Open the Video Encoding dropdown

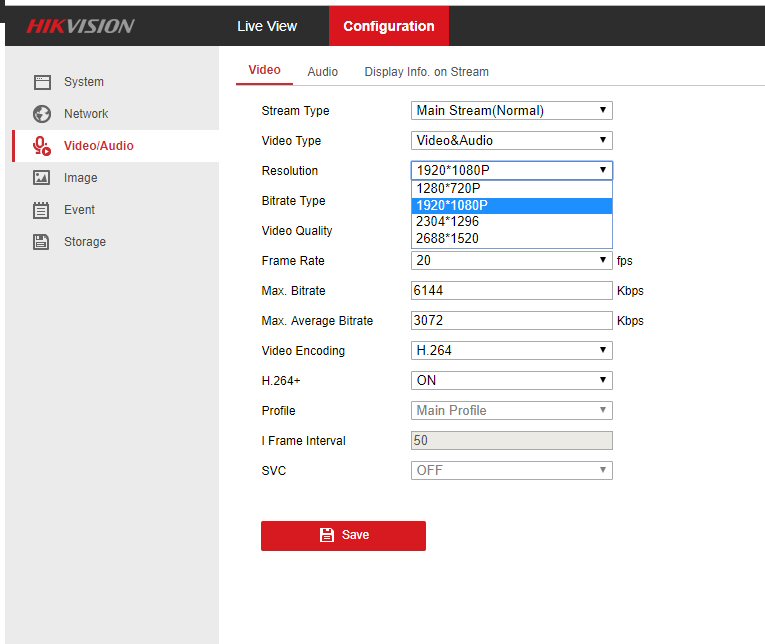point(511,351)
